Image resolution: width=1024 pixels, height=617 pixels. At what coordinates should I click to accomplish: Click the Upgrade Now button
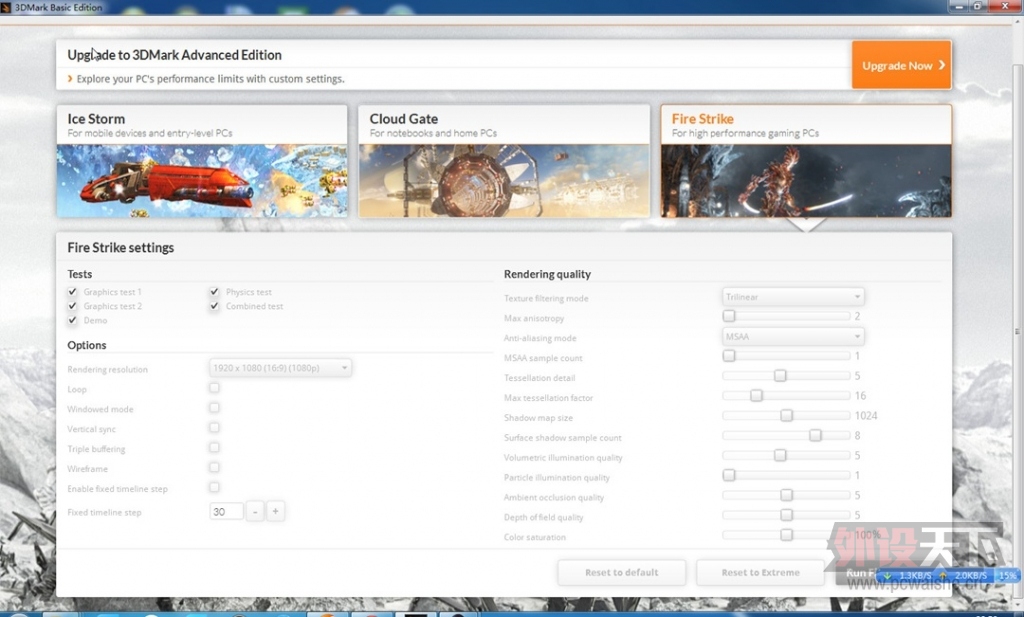tap(901, 65)
